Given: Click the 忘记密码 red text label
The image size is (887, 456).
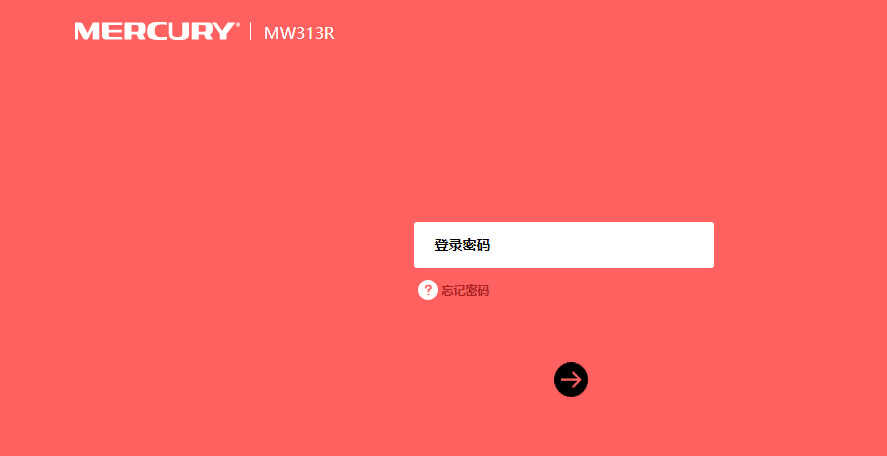Looking at the screenshot, I should [x=464, y=291].
